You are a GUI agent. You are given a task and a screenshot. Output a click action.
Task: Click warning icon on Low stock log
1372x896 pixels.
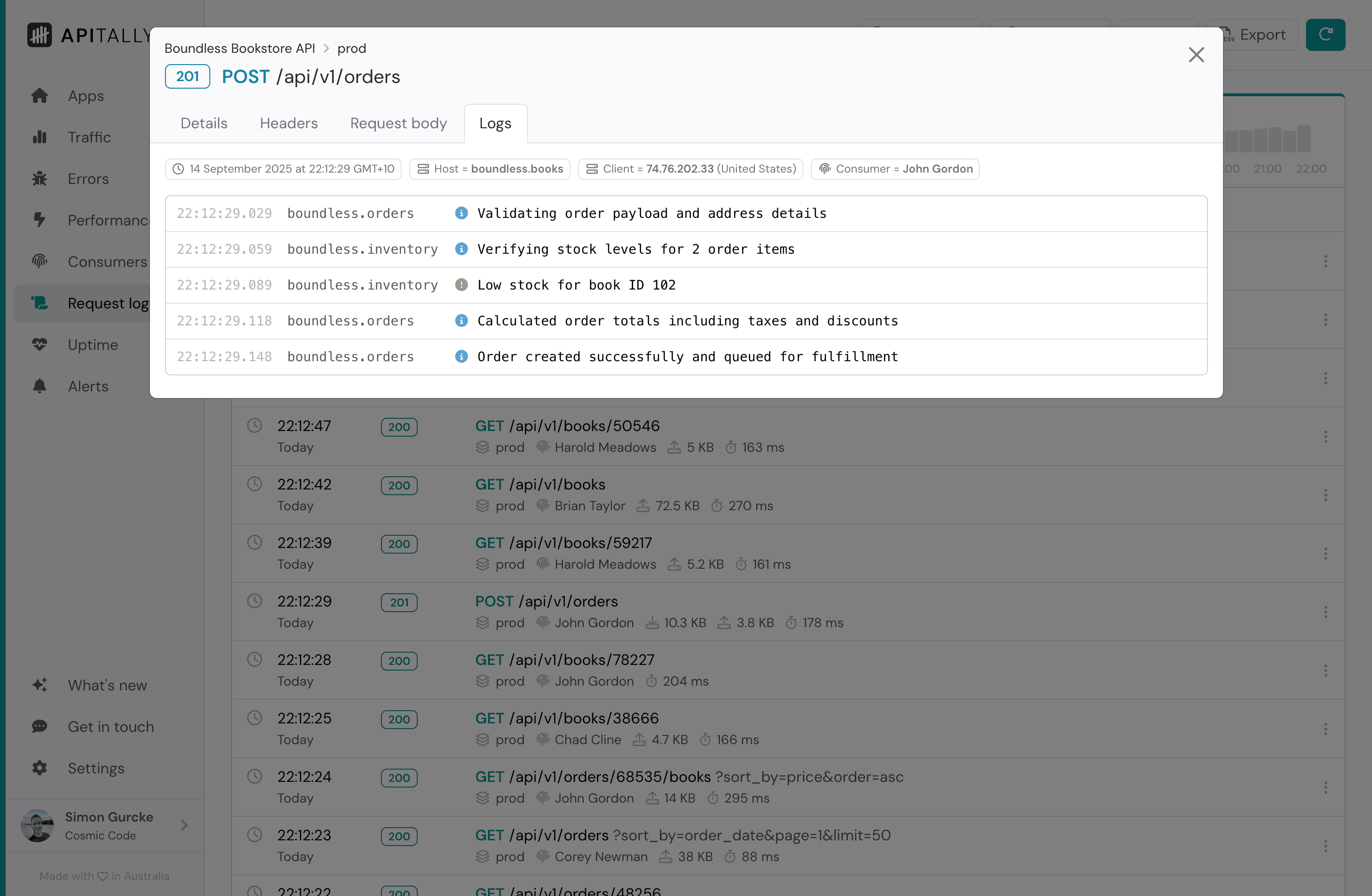click(461, 285)
